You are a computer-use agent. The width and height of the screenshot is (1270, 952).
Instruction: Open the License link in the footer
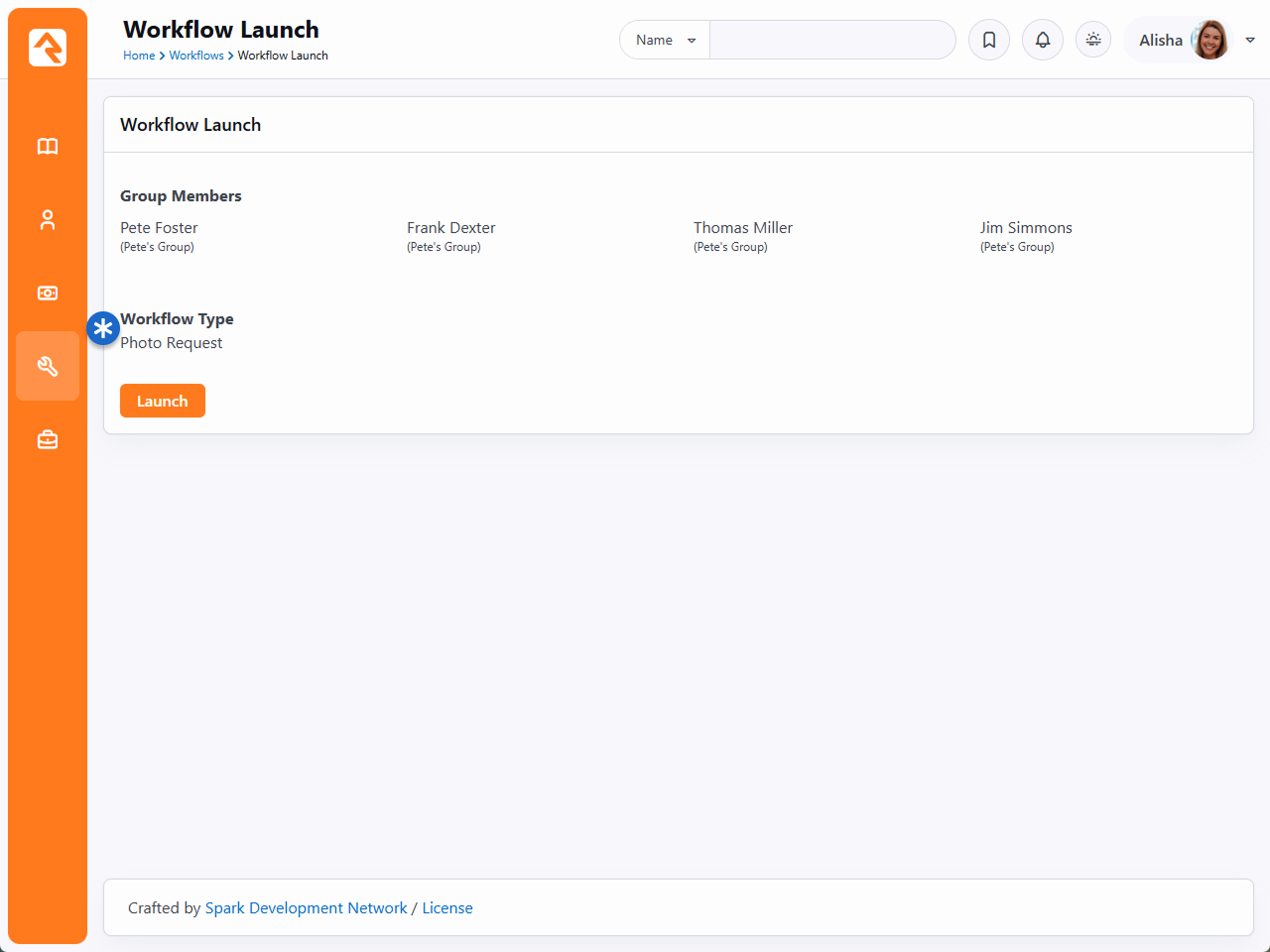coord(447,908)
